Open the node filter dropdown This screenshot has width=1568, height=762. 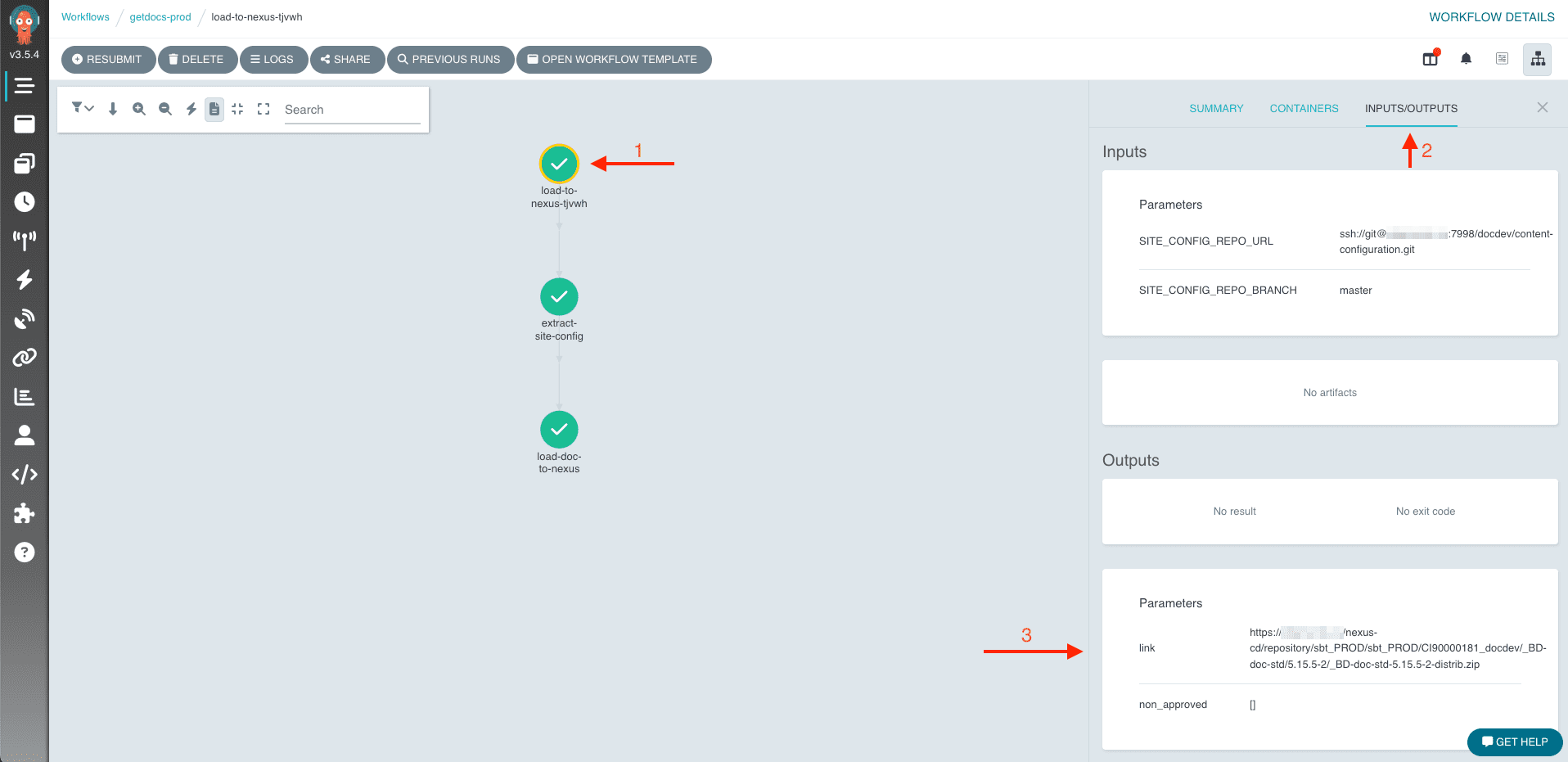(82, 109)
